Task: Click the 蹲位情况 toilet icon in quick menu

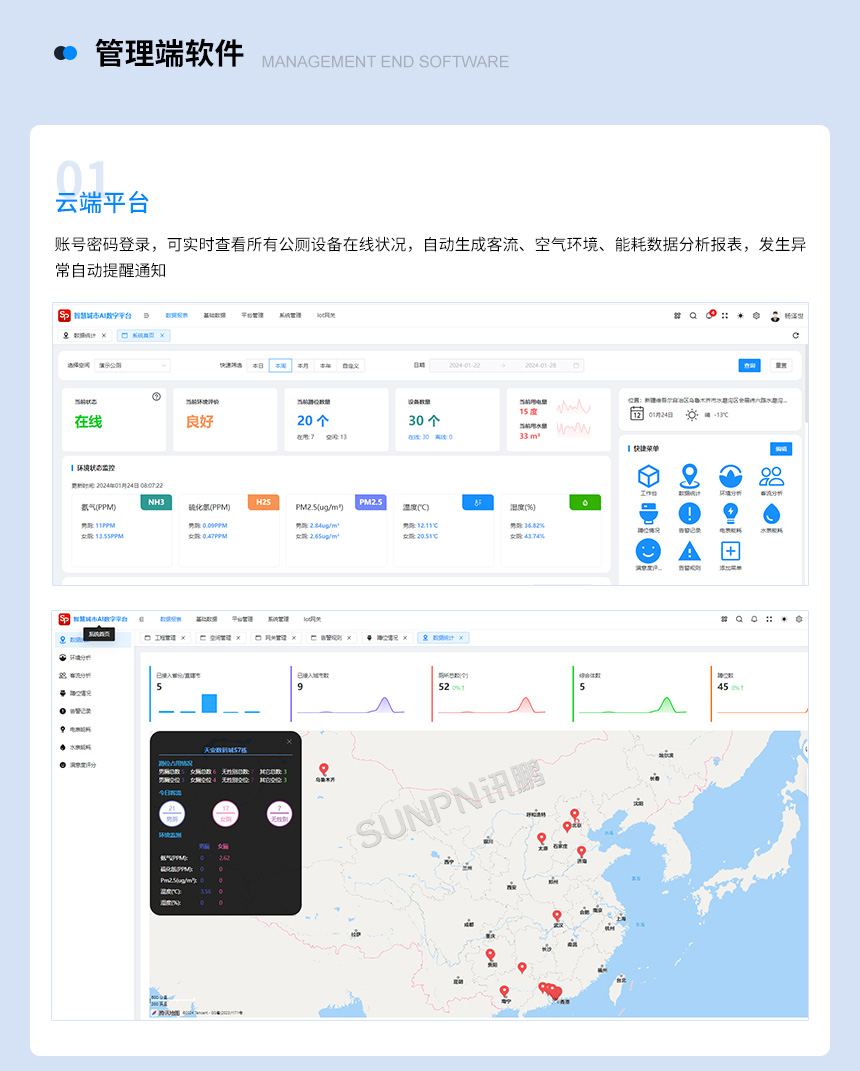Action: 649,512
